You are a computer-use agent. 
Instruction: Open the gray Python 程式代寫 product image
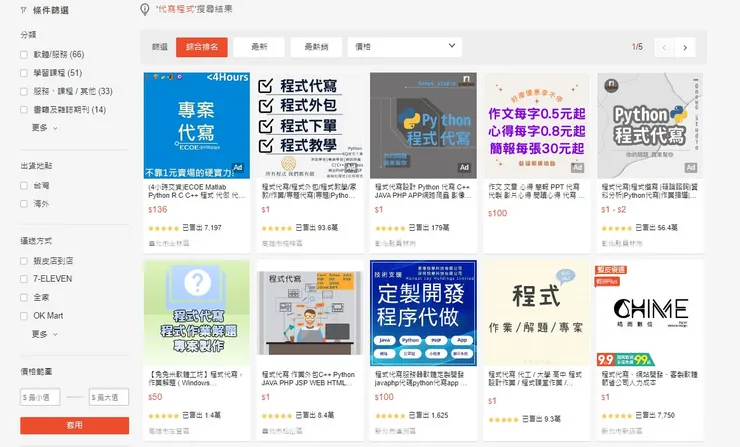point(423,126)
